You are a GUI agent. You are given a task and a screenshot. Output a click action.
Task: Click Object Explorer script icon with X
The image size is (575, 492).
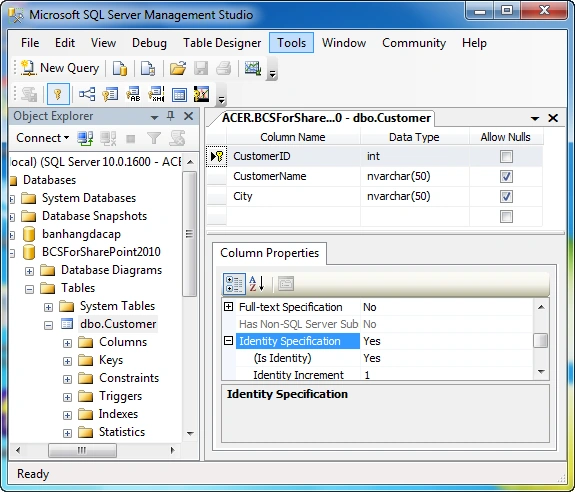177,138
